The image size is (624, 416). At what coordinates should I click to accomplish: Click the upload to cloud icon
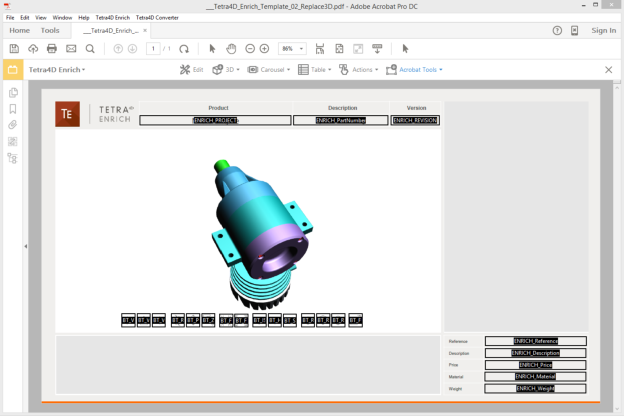pyautogui.click(x=33, y=49)
